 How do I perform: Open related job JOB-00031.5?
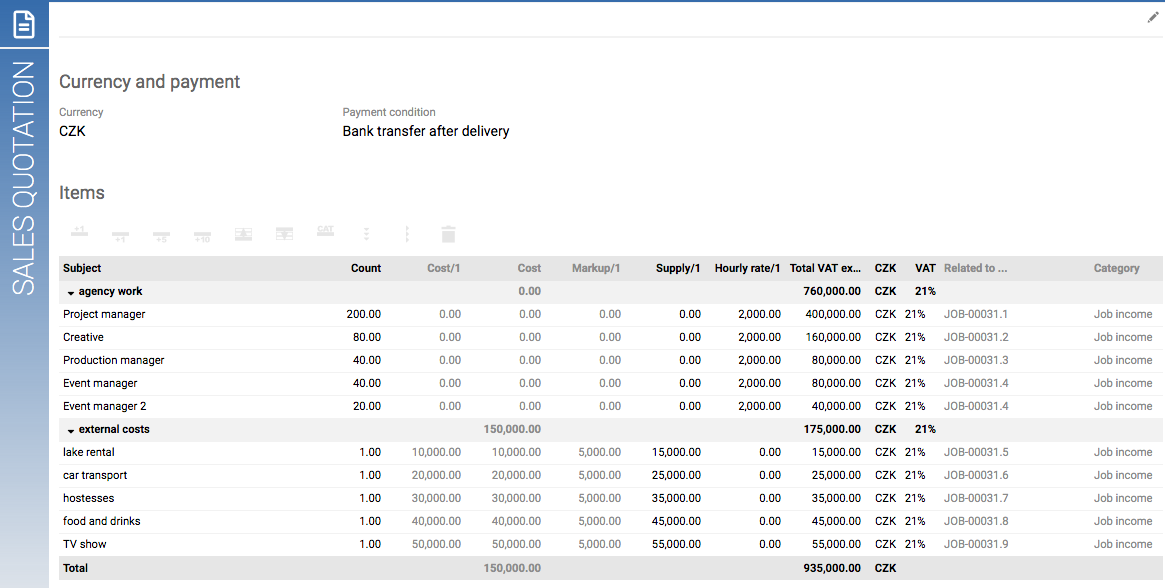click(976, 453)
